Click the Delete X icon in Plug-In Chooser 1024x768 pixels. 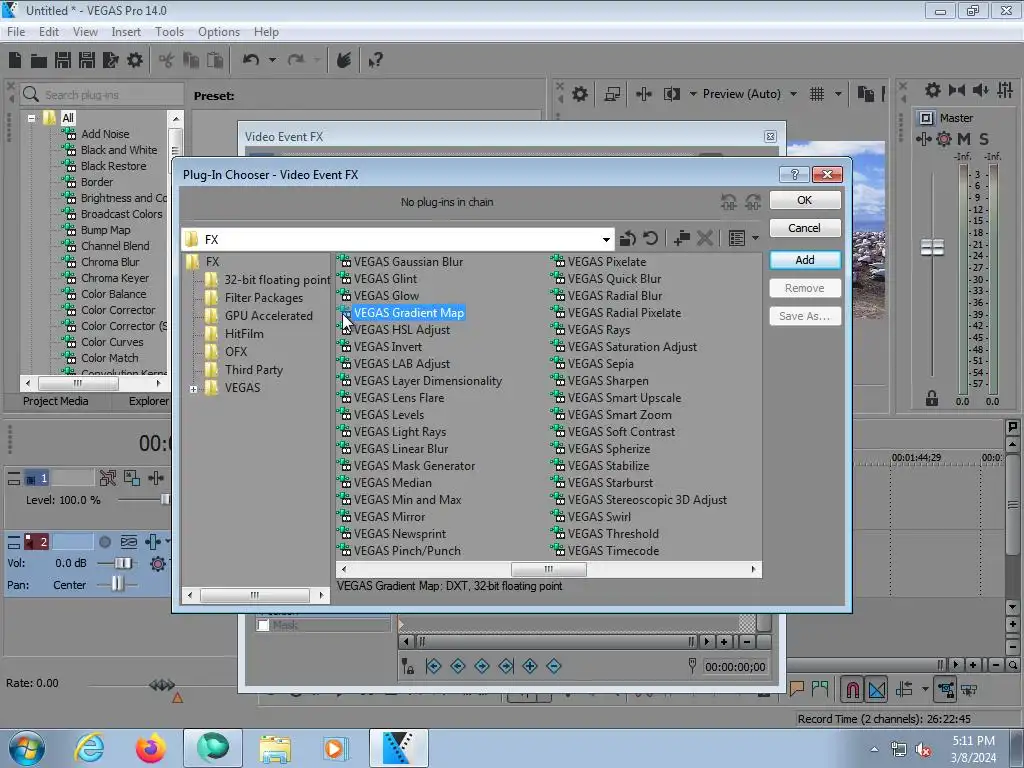[x=705, y=238]
